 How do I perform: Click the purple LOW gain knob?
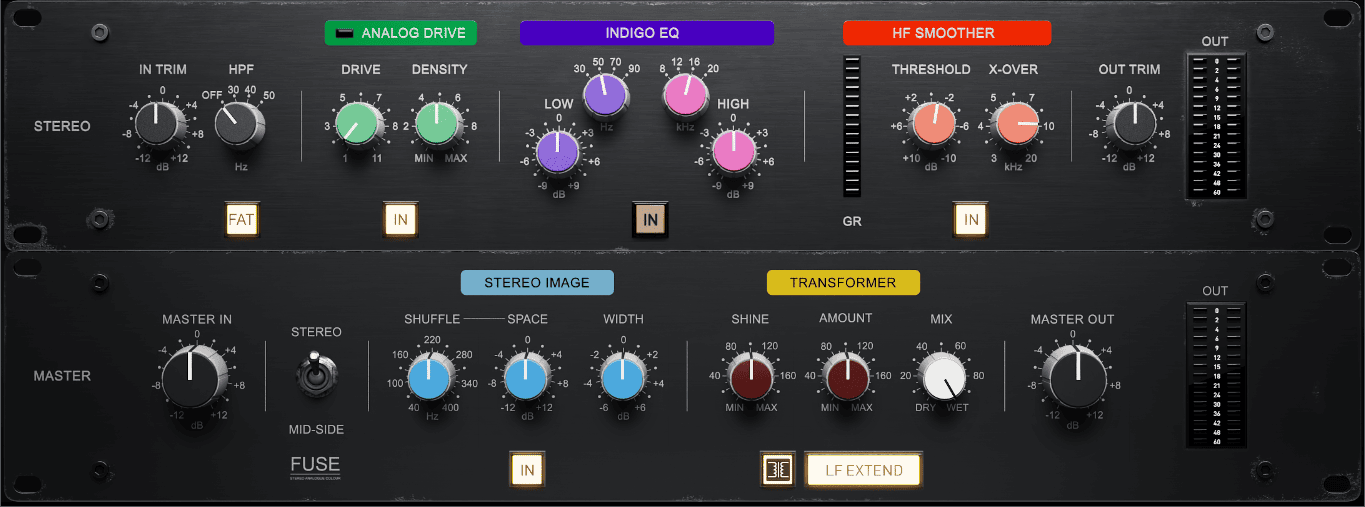(x=557, y=154)
